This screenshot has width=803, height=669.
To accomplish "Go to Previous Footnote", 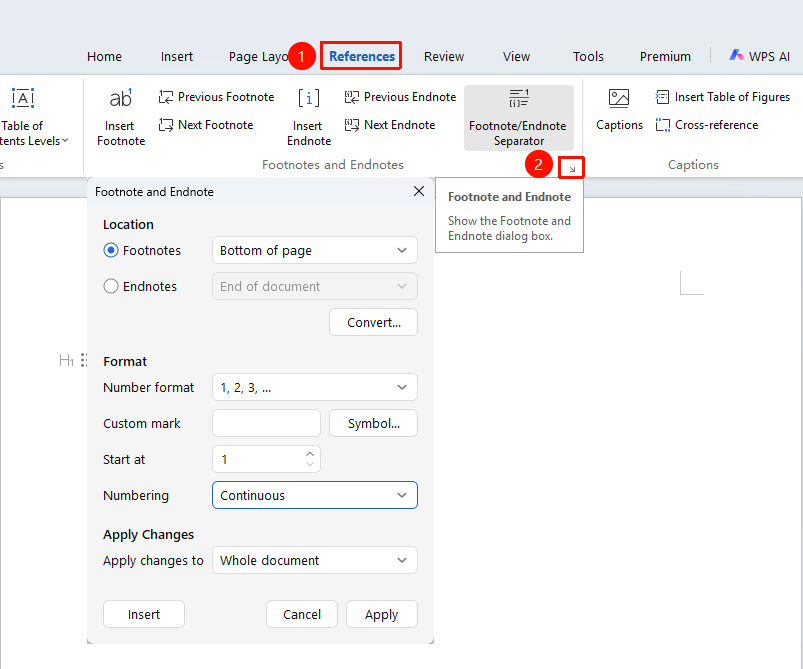I will 216,97.
